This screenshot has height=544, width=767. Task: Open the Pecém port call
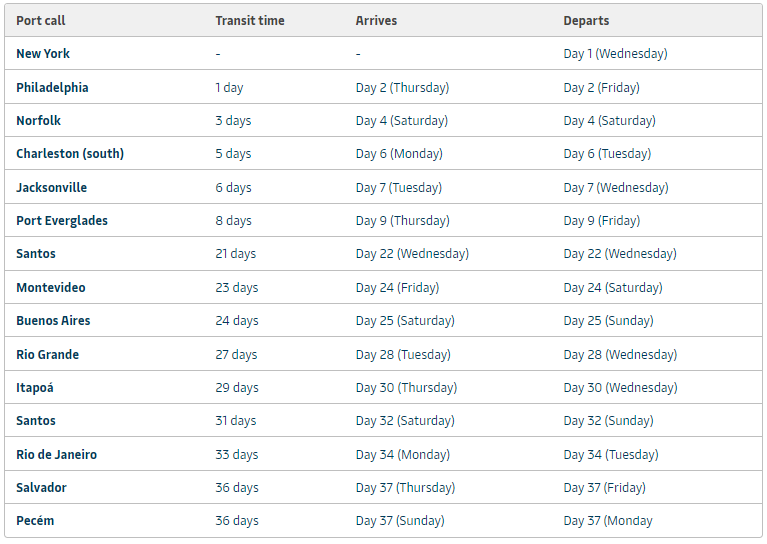[x=36, y=521]
